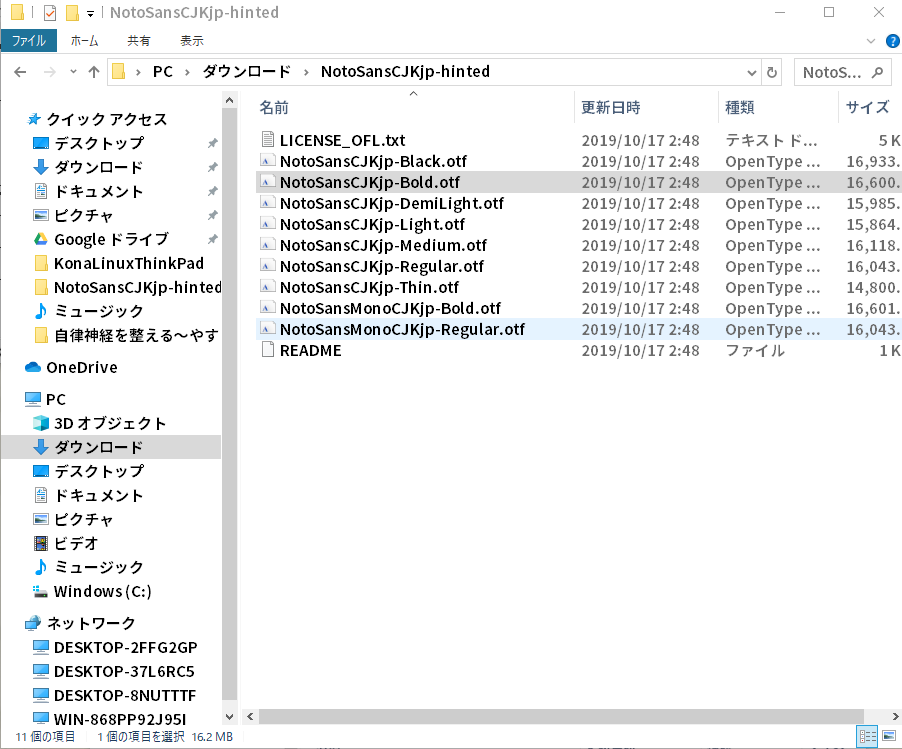Screen dimensions: 902x749
Task: Select NotoSansCJKjp-DemiLight.otf file
Action: [392, 204]
